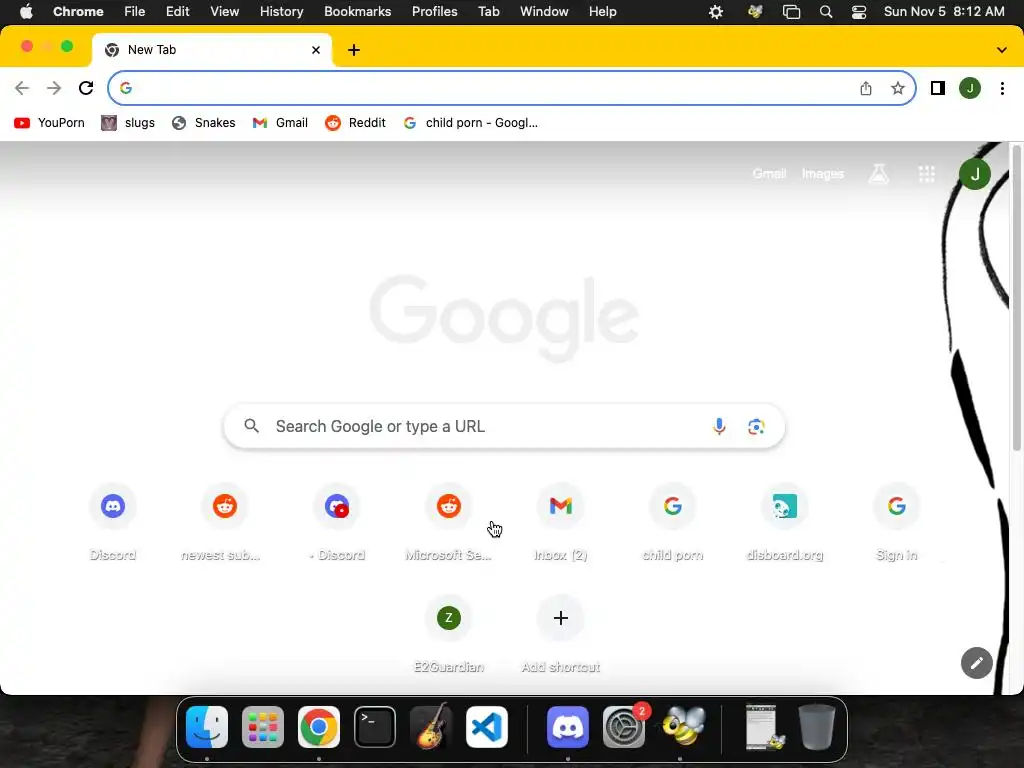This screenshot has height=768, width=1024.
Task: Toggle the Chrome side panel
Action: pos(938,88)
